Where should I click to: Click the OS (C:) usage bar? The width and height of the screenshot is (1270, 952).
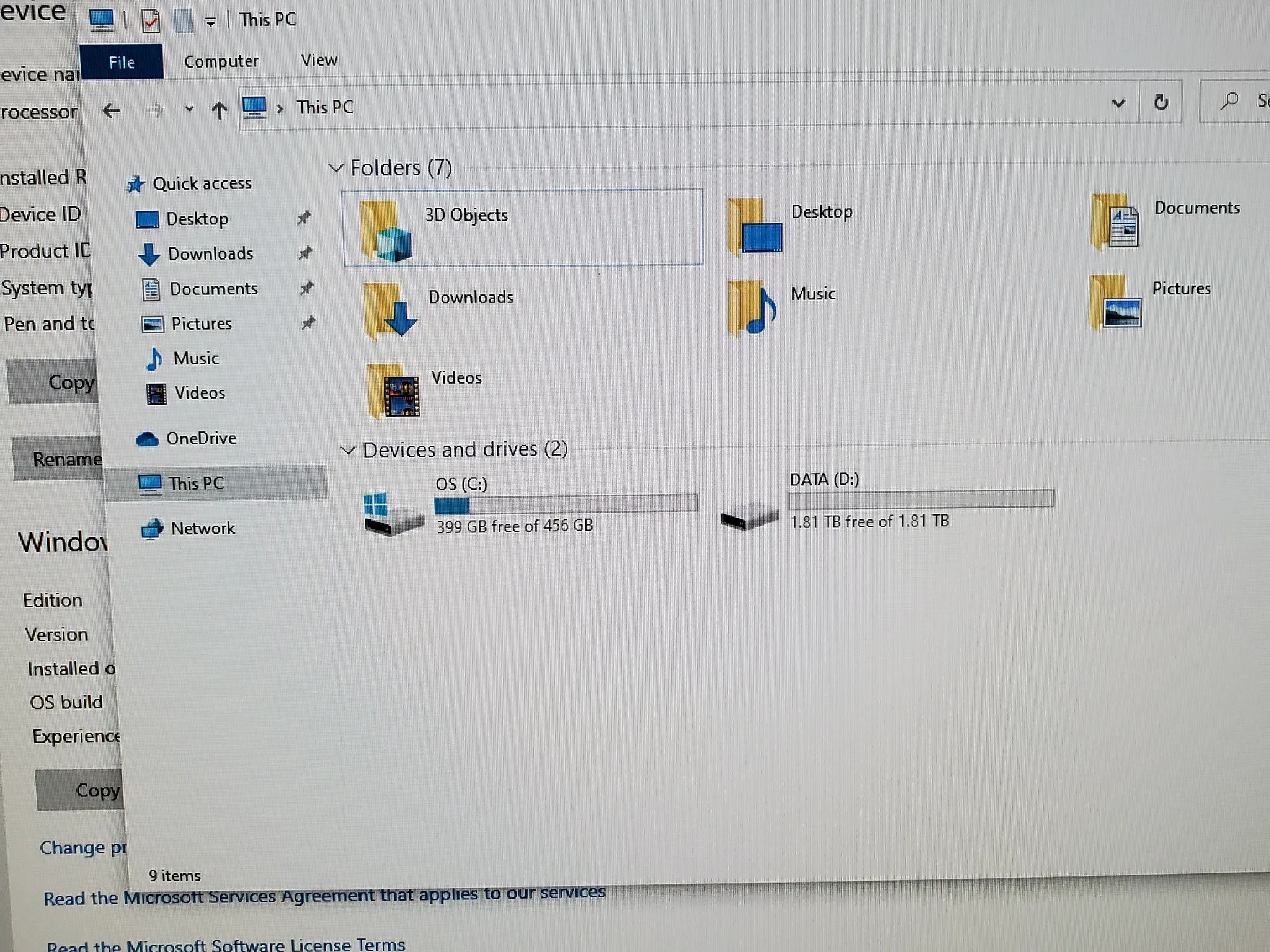(566, 503)
